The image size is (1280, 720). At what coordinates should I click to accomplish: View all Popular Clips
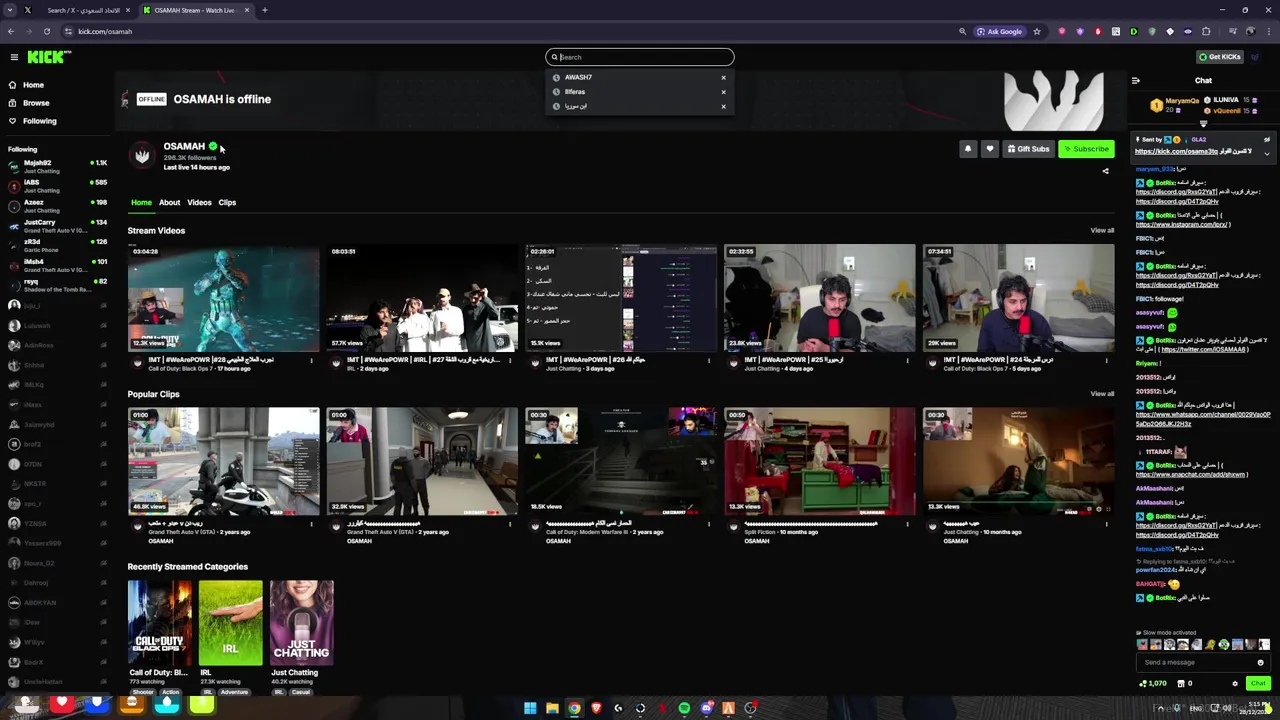(x=1102, y=394)
